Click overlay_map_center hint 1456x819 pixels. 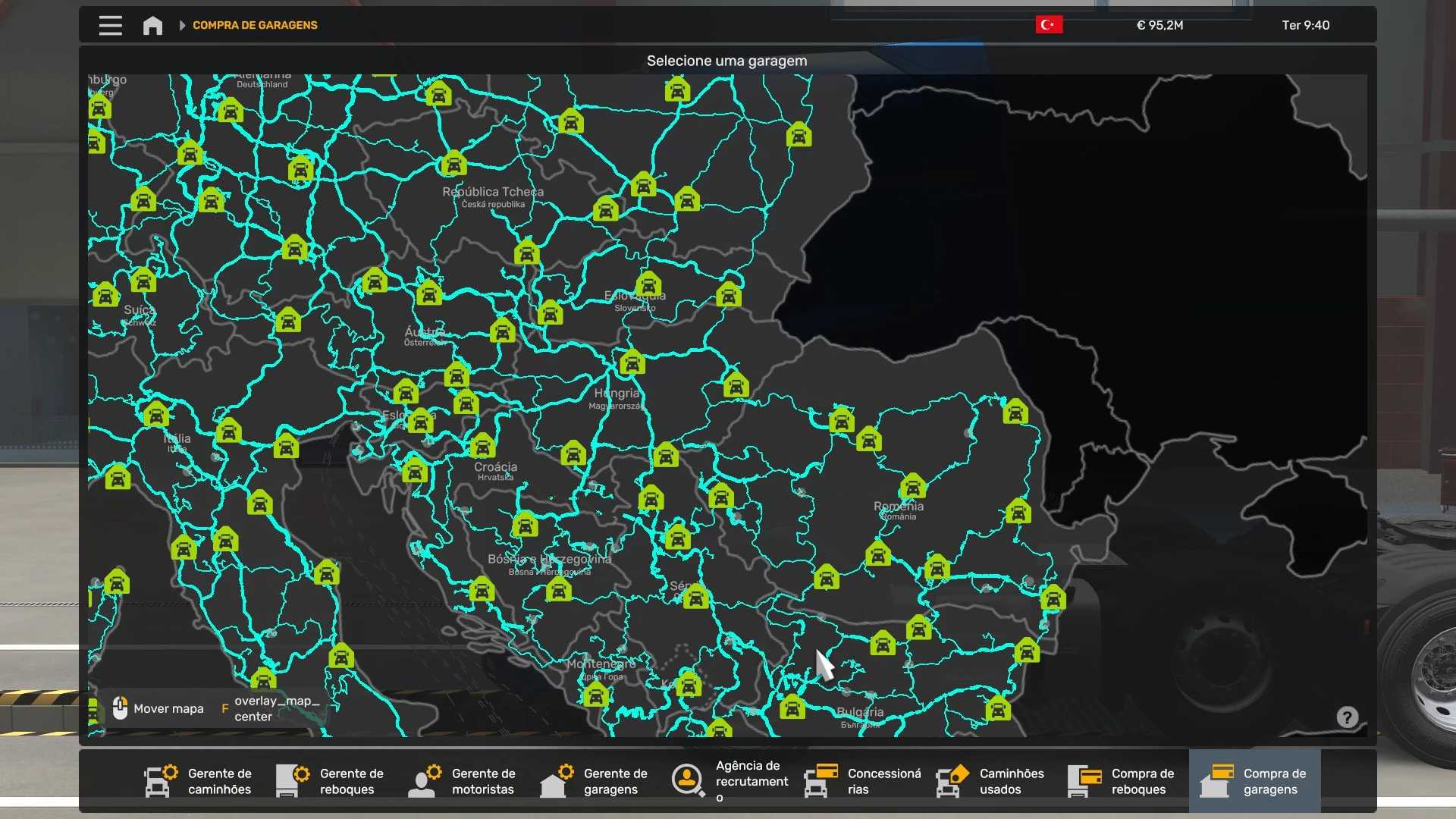270,708
